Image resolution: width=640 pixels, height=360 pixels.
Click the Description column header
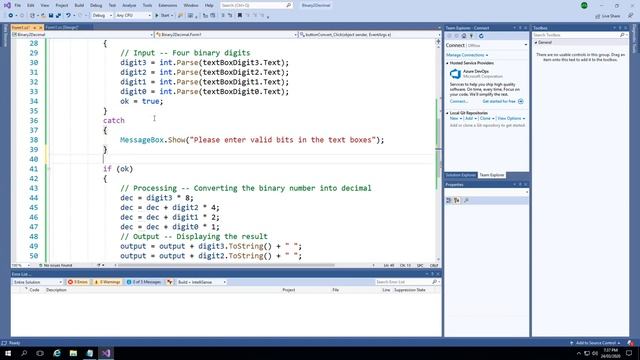[x=56, y=290]
